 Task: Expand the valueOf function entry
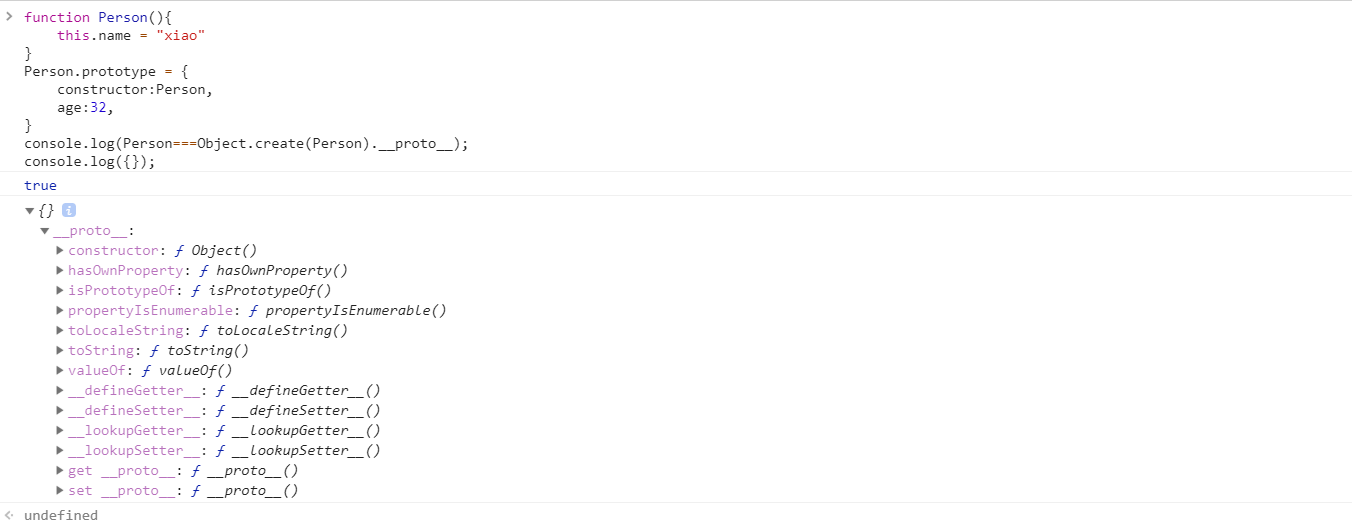pos(60,371)
